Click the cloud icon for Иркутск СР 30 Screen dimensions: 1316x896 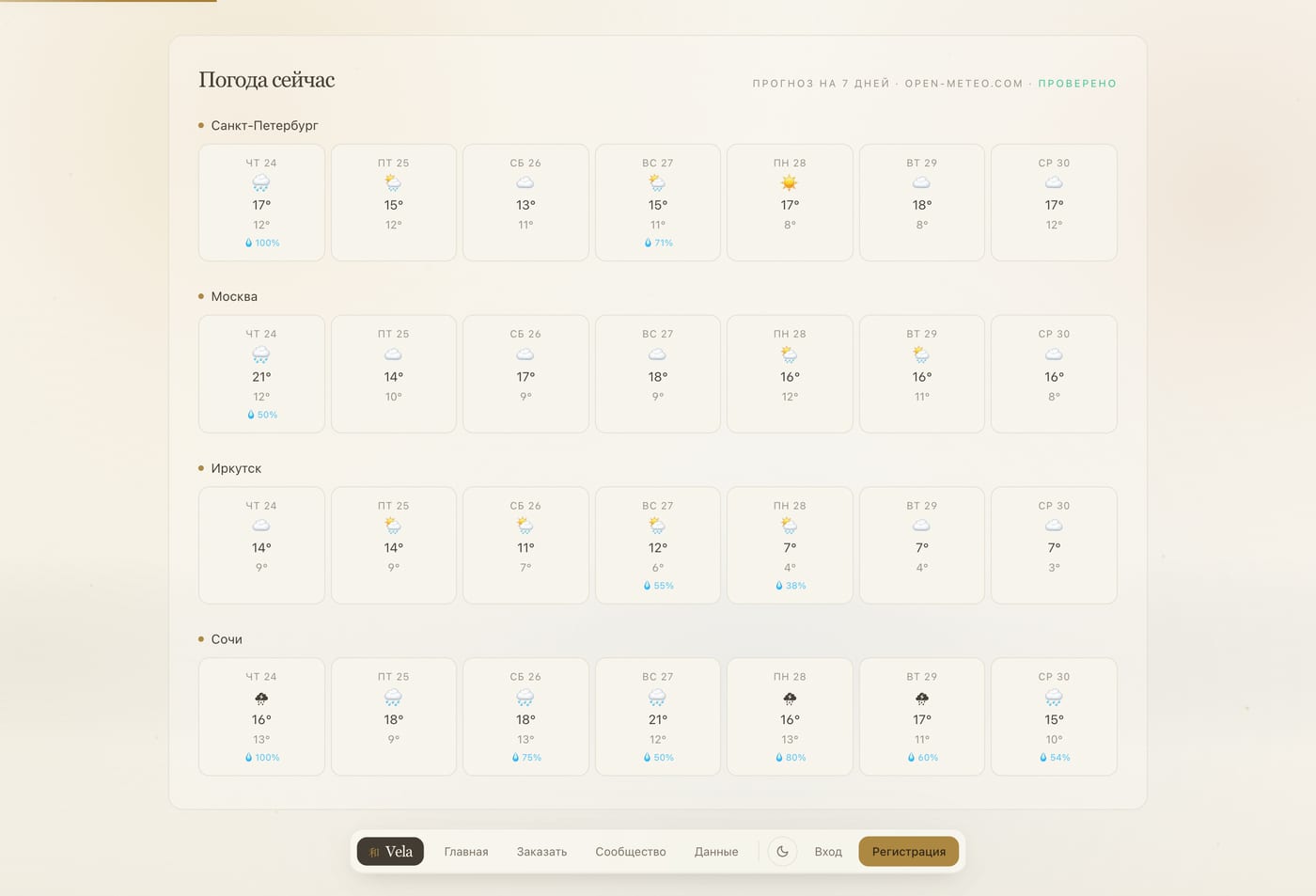pos(1054,526)
